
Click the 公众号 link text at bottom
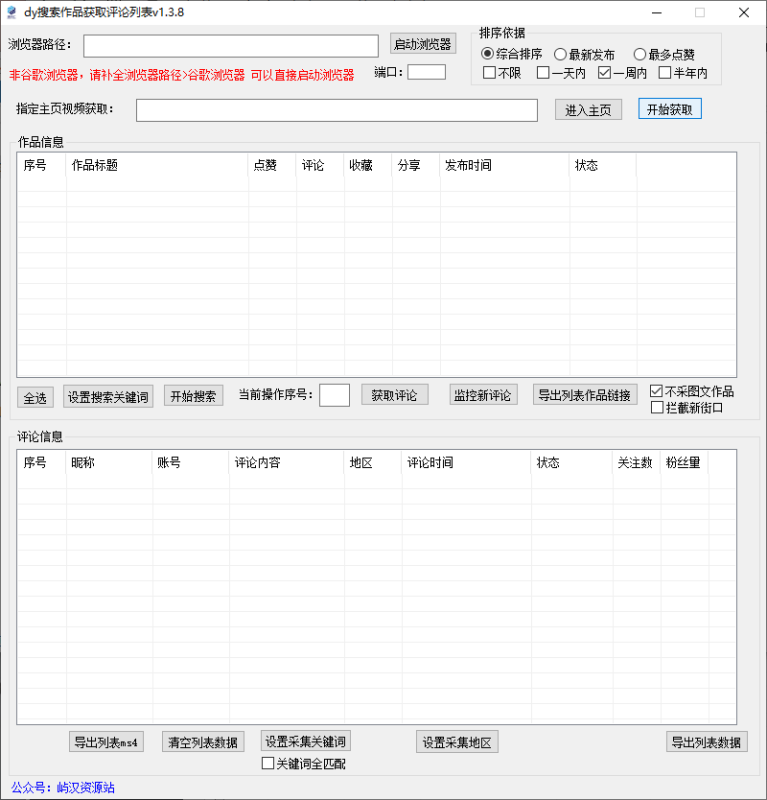point(63,787)
